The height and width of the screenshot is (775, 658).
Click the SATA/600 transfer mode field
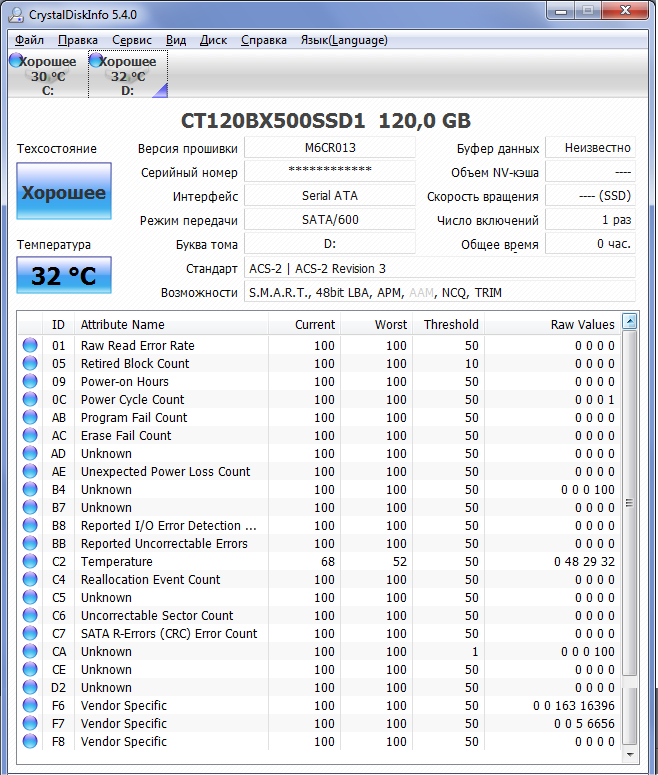click(330, 219)
